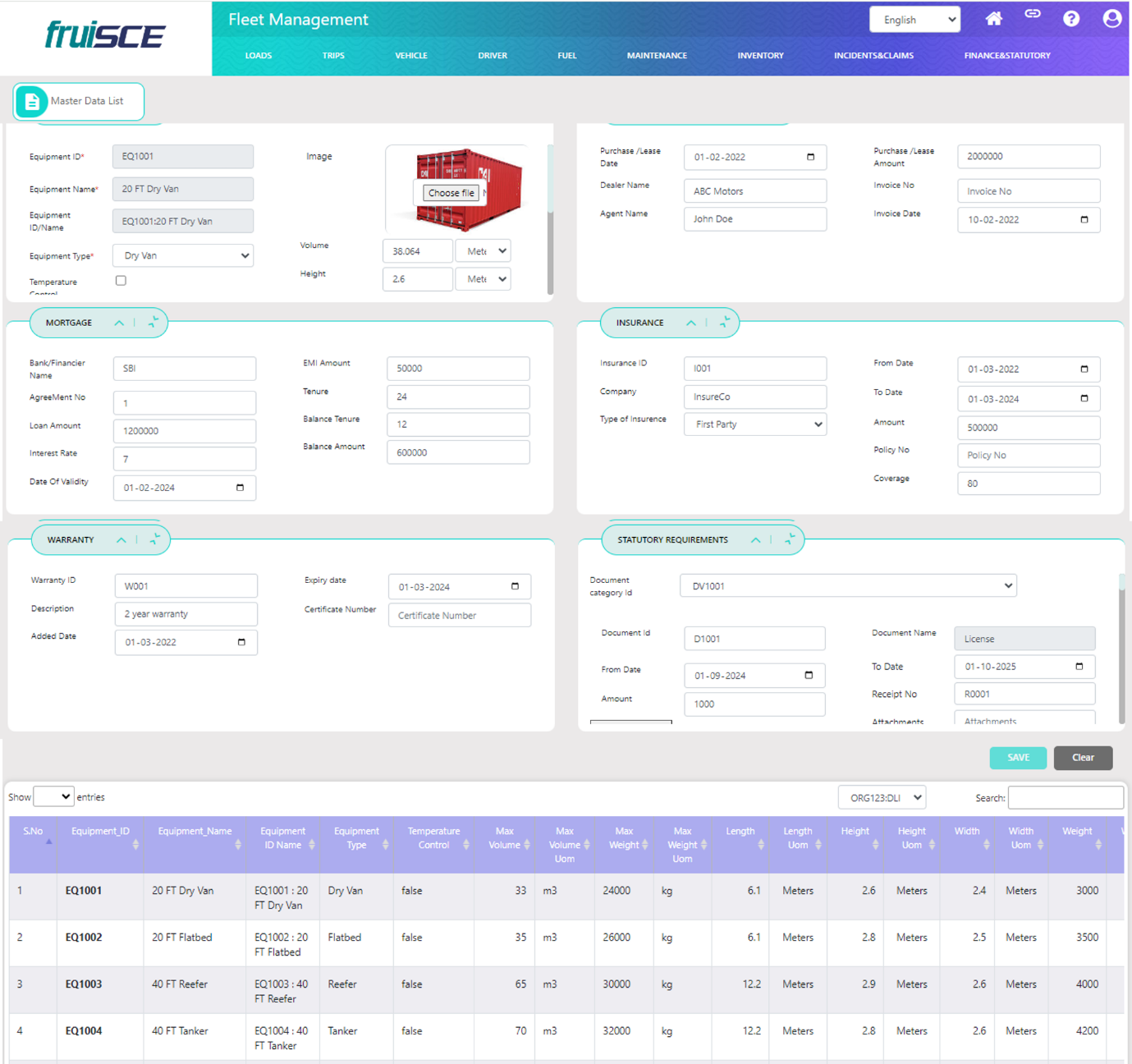1132x1064 pixels.
Task: Collapse the Mortgage section with chevron
Action: (x=119, y=323)
